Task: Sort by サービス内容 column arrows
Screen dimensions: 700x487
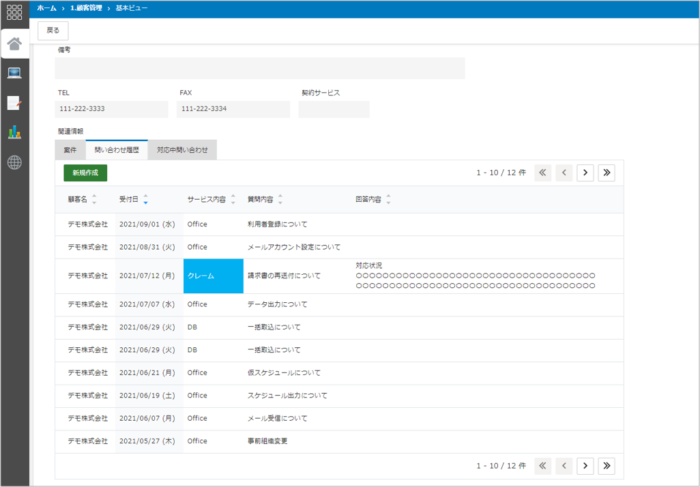Action: (233, 200)
